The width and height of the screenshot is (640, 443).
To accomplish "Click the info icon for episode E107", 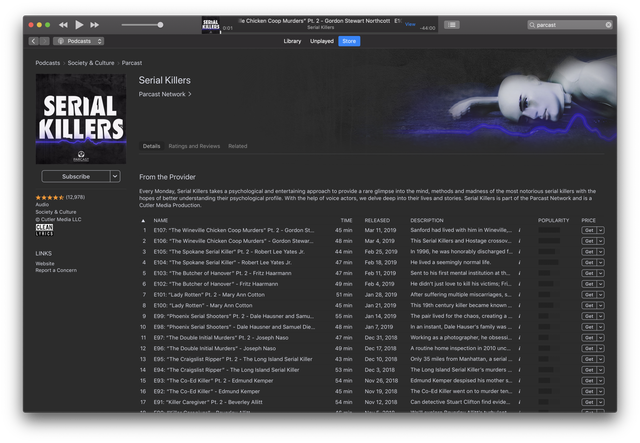I will click(x=519, y=229).
